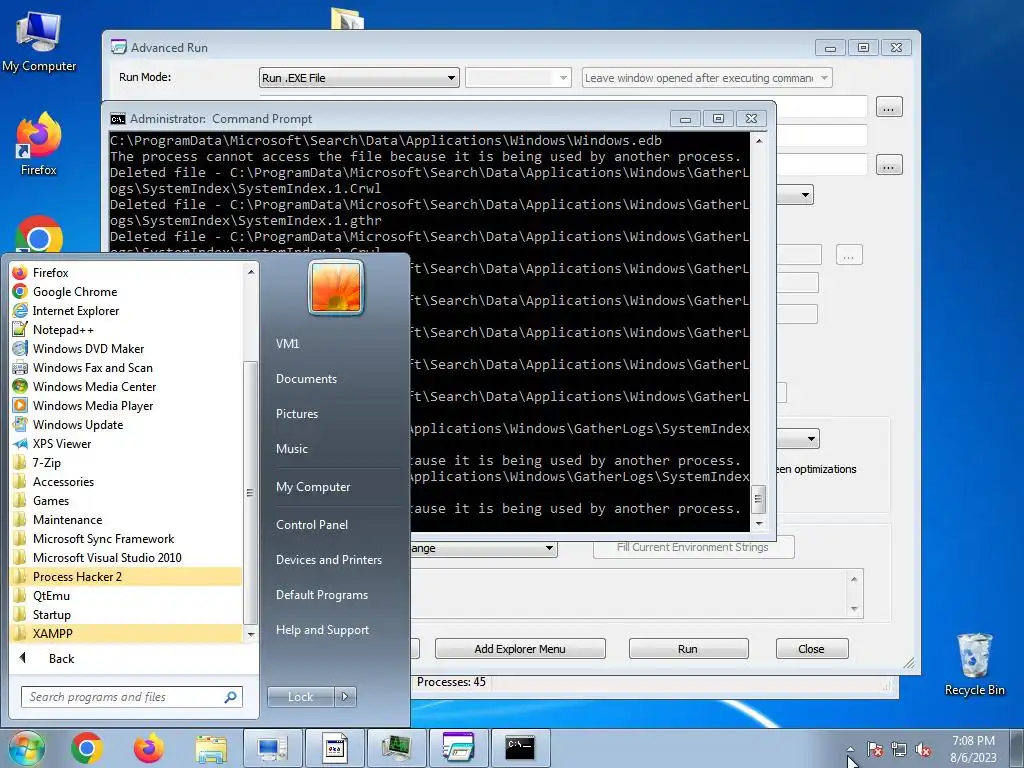Image resolution: width=1024 pixels, height=768 pixels.
Task: Open Internet Explorer from programs list
Action: [126, 310]
